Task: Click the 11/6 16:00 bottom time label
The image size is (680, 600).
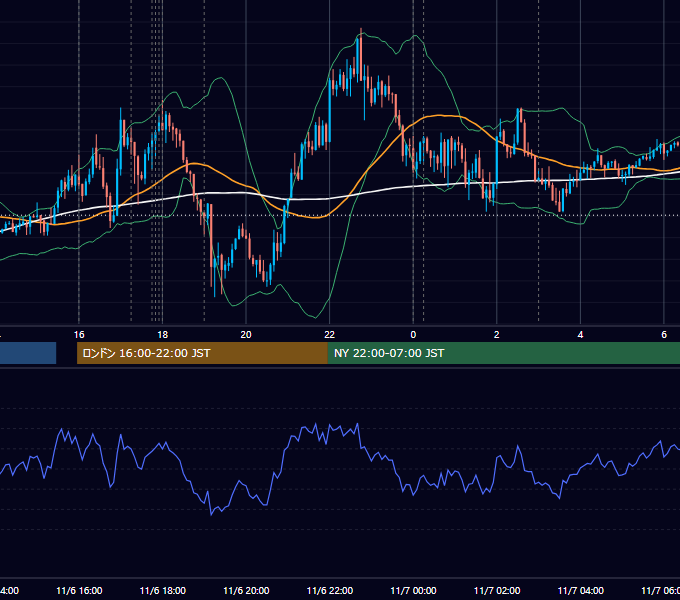Action: [x=79, y=590]
